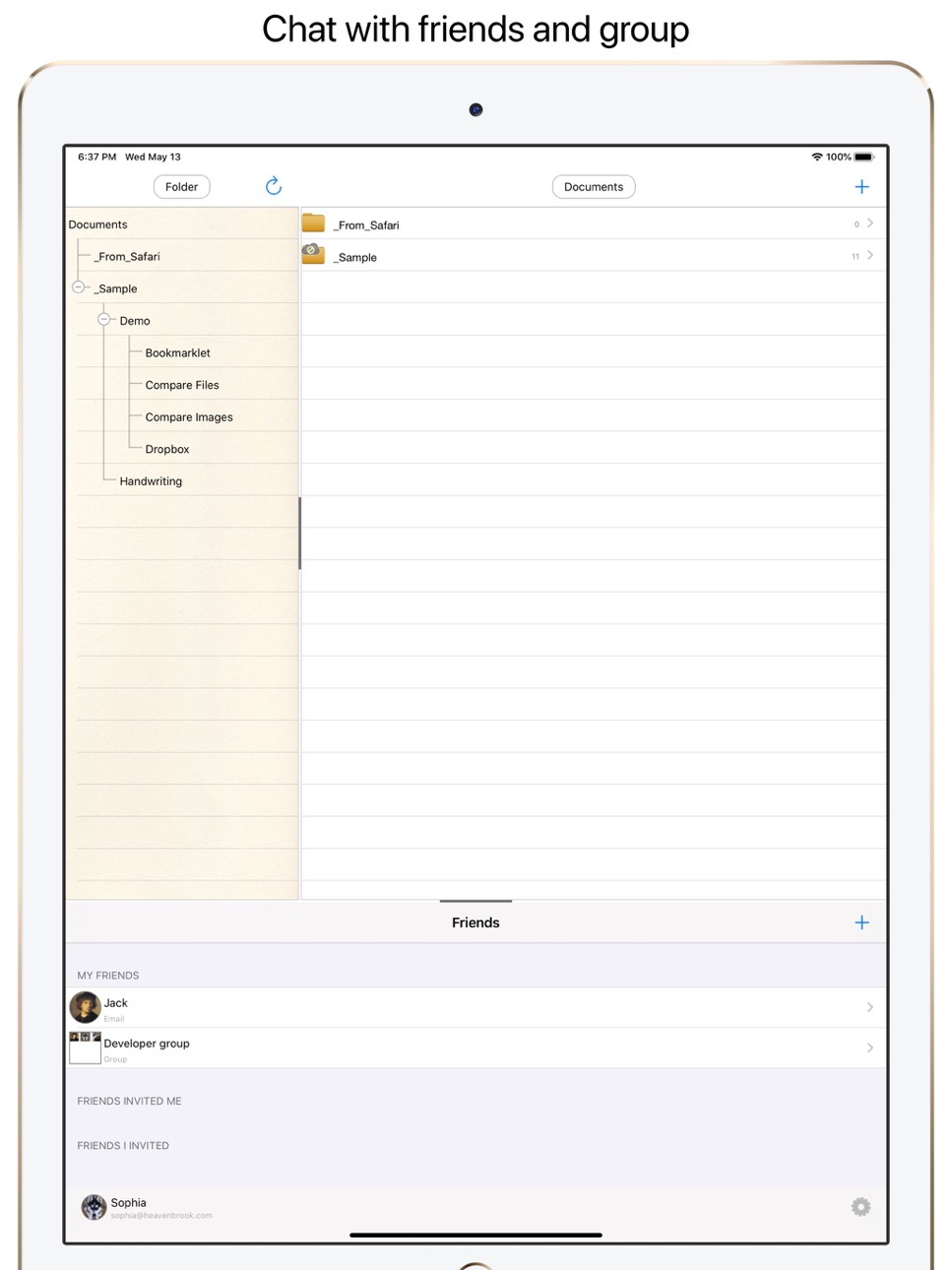Viewport: 952px width, 1270px height.
Task: Tap the Wi-Fi status icon
Action: [816, 157]
